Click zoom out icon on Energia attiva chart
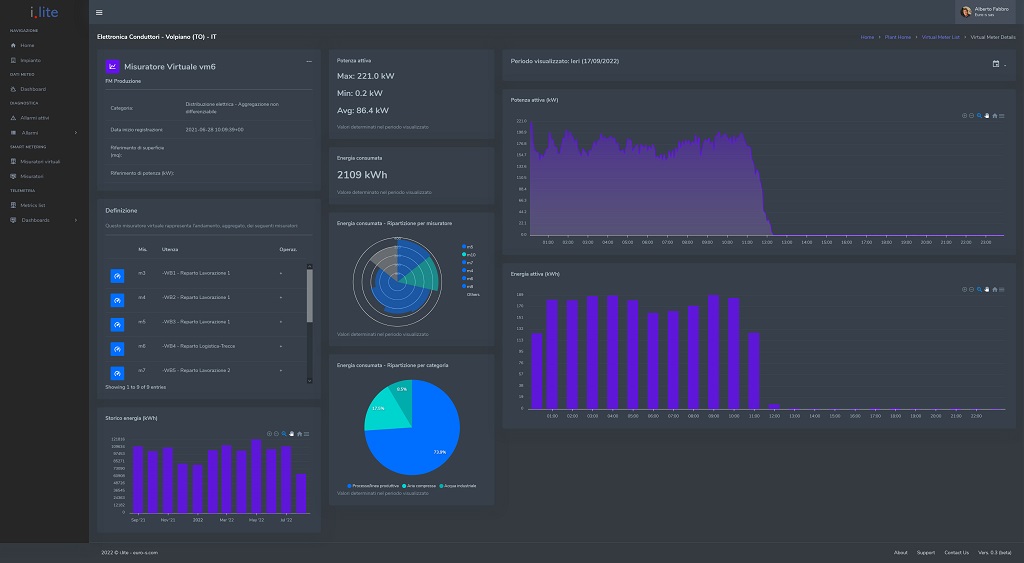Viewport: 1024px width, 563px height. (972, 288)
